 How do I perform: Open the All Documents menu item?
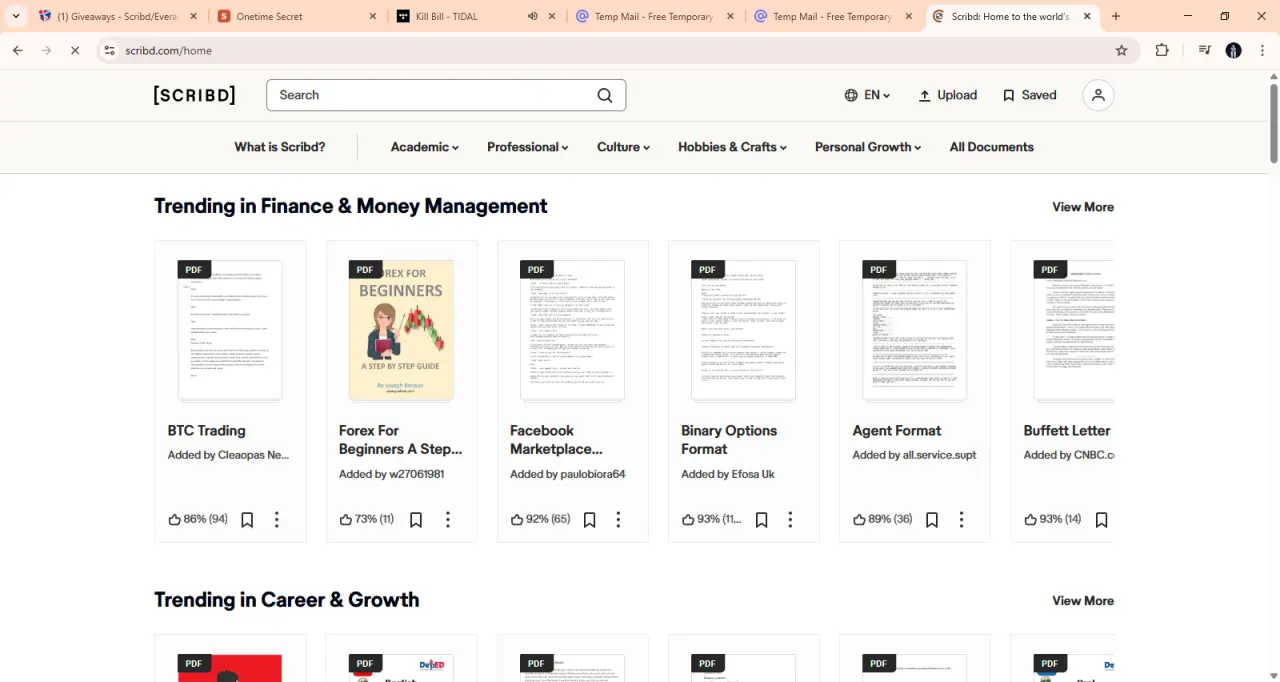pos(992,147)
